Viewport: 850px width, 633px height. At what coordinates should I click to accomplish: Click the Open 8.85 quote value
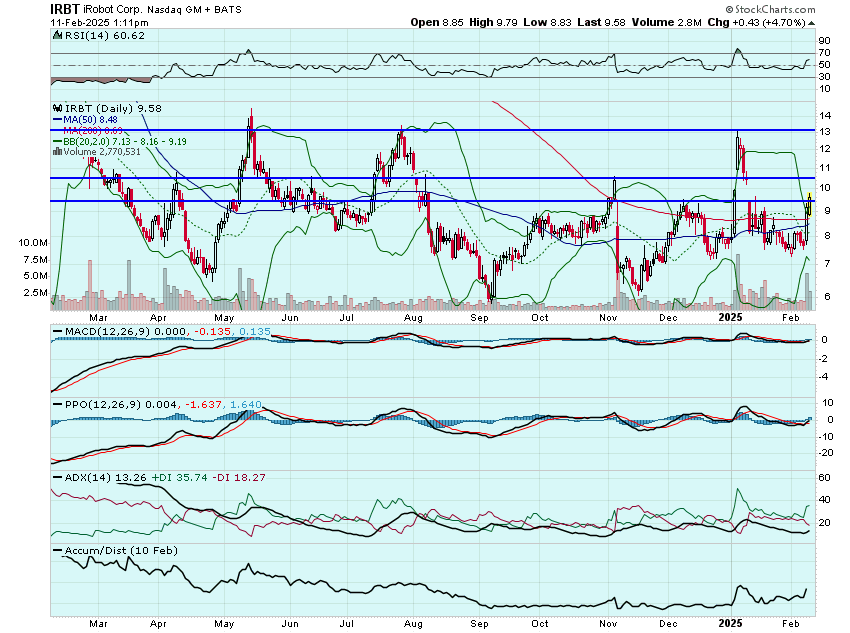[437, 22]
